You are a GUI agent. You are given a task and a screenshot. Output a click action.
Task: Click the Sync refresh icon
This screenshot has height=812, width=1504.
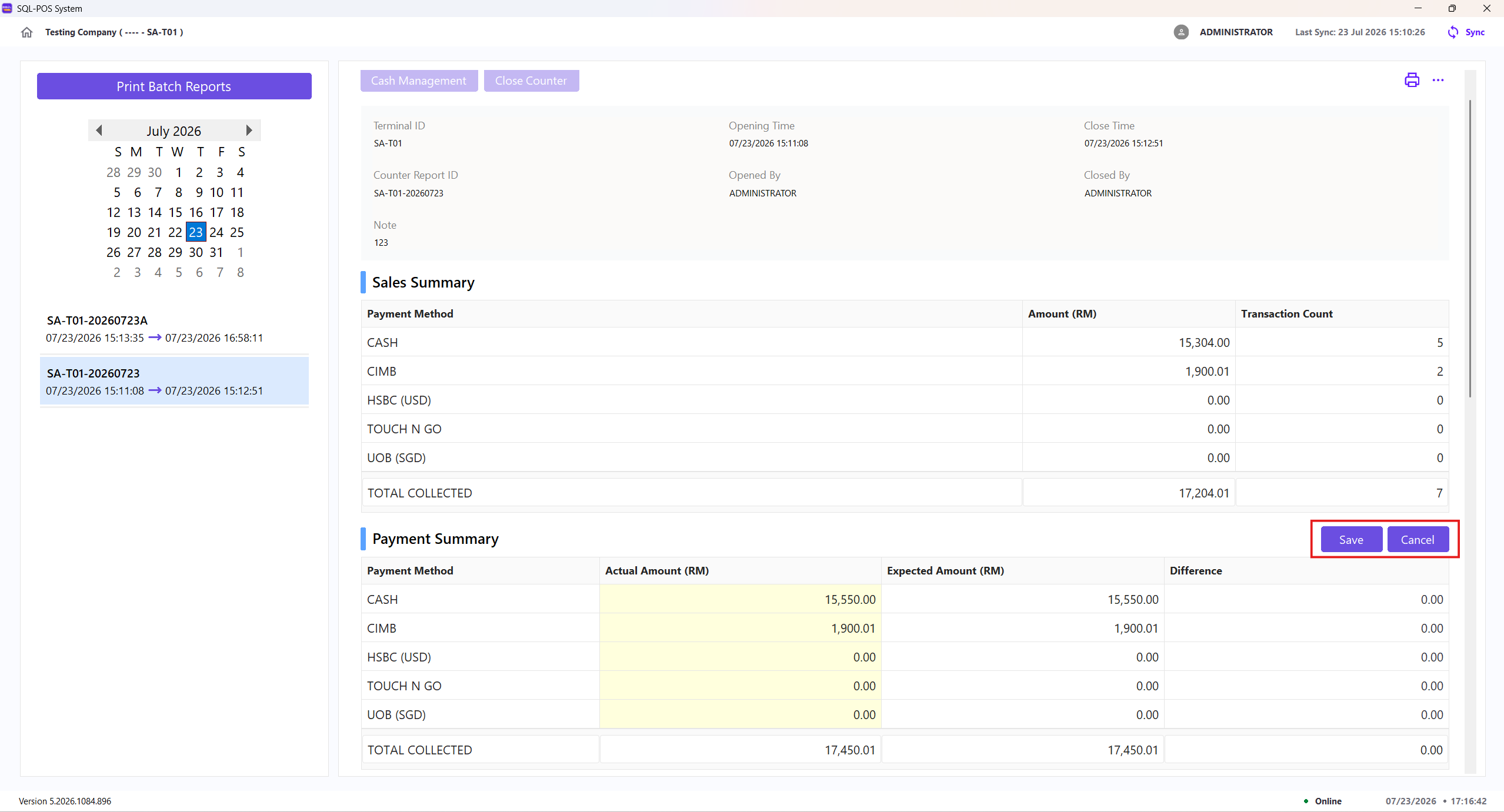coord(1453,32)
